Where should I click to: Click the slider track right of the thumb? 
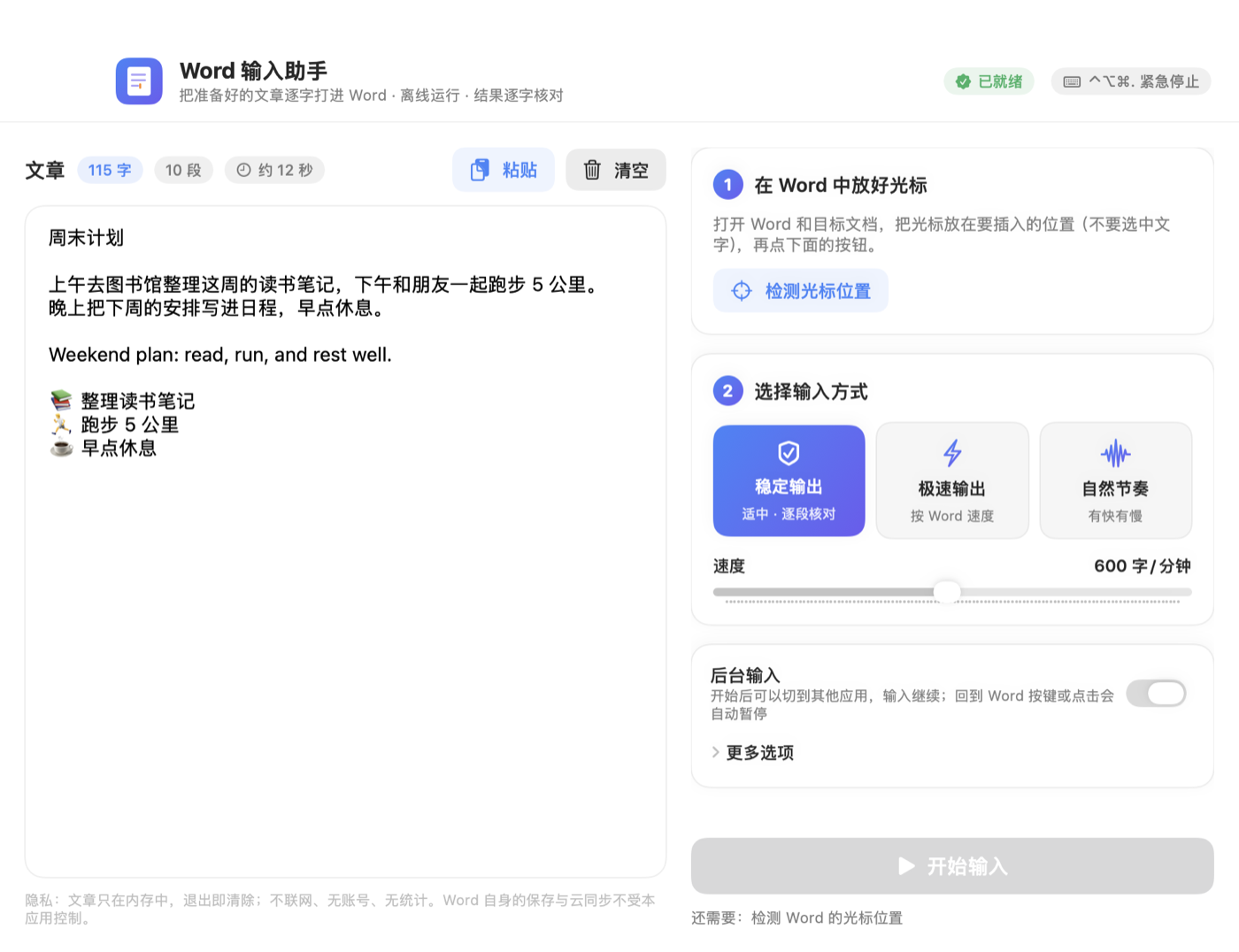tap(1076, 592)
